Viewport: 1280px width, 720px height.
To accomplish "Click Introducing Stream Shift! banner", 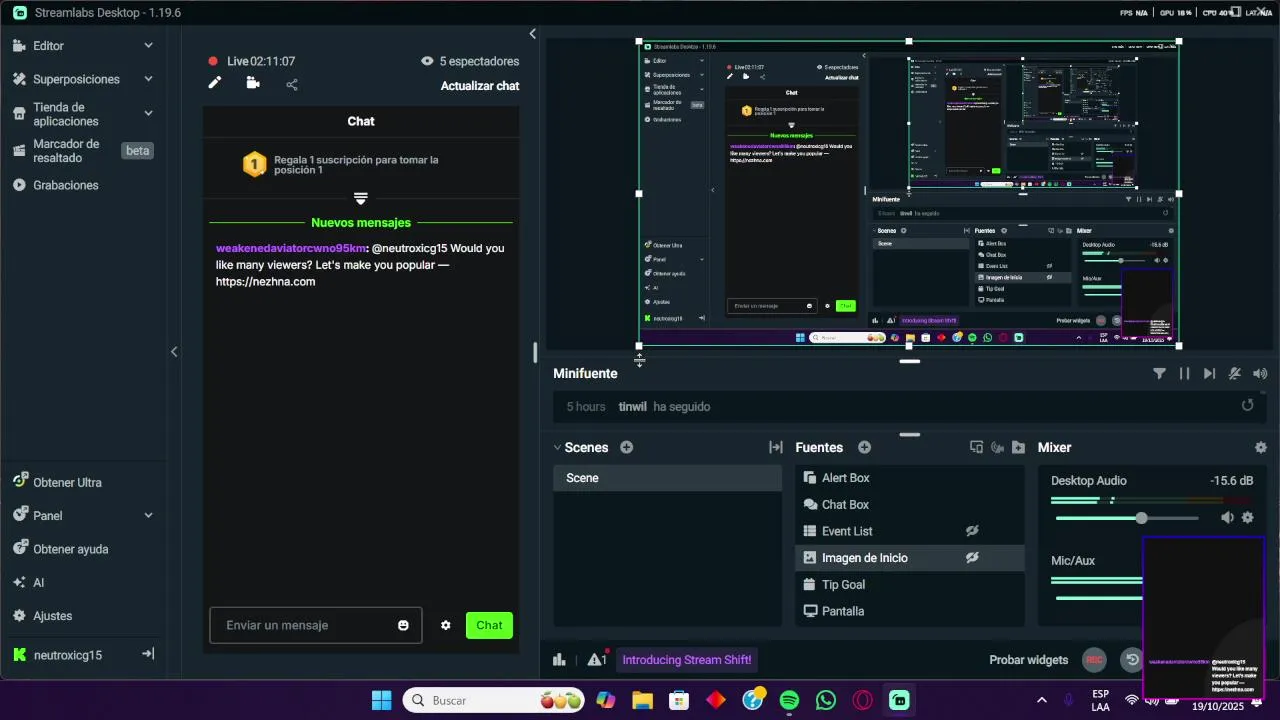I will tap(687, 660).
